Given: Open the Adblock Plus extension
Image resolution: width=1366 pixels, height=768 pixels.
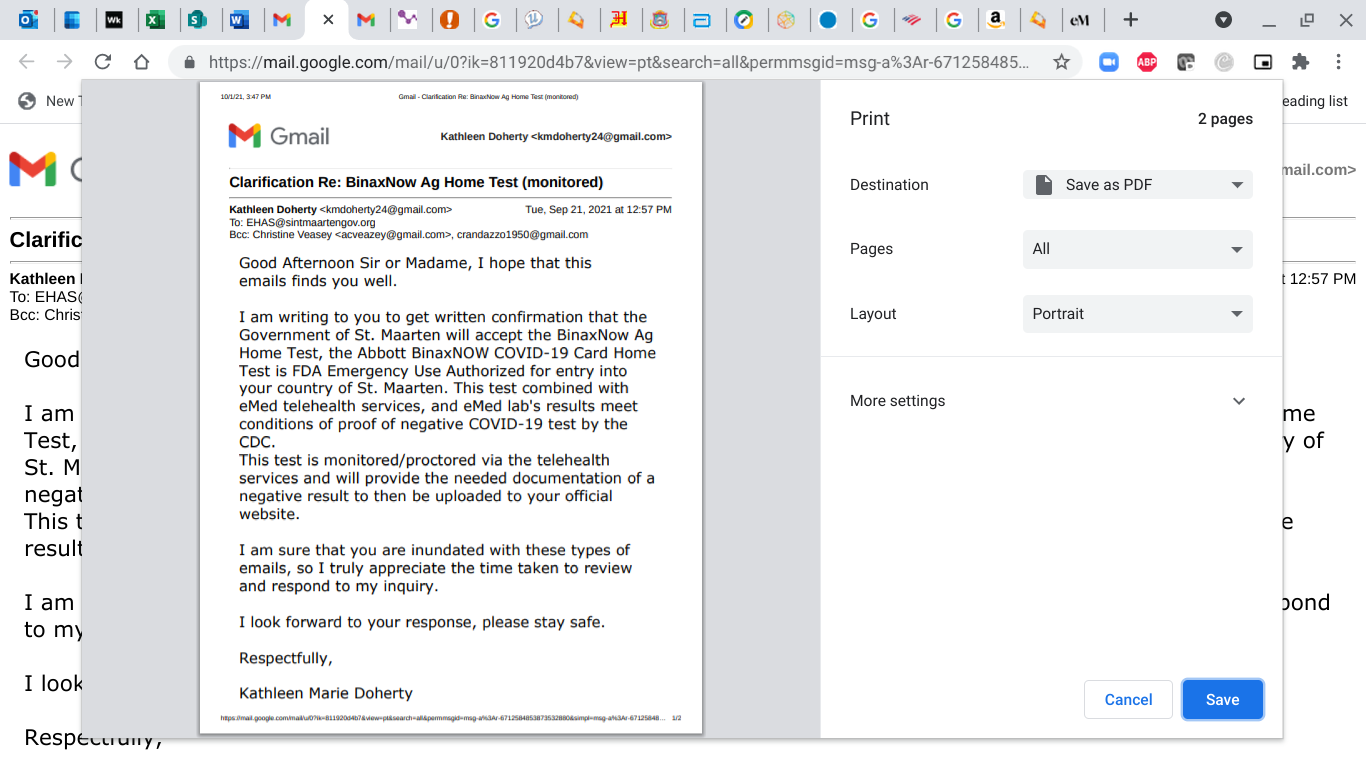Looking at the screenshot, I should (1147, 62).
